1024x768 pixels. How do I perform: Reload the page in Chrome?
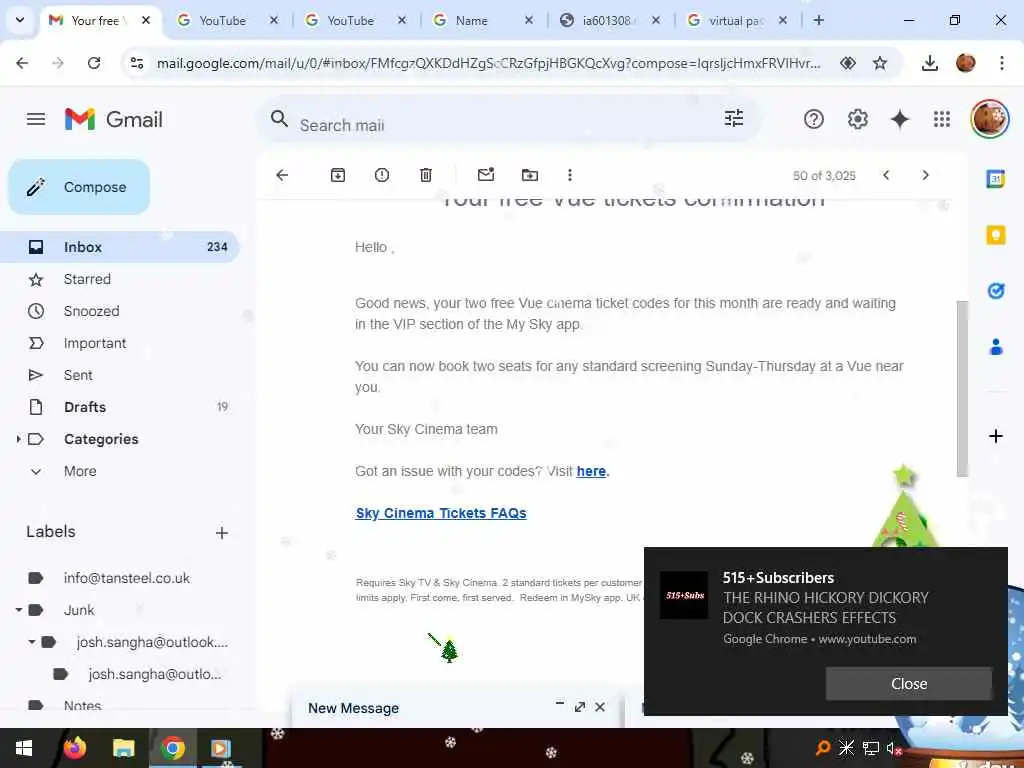pyautogui.click(x=94, y=63)
